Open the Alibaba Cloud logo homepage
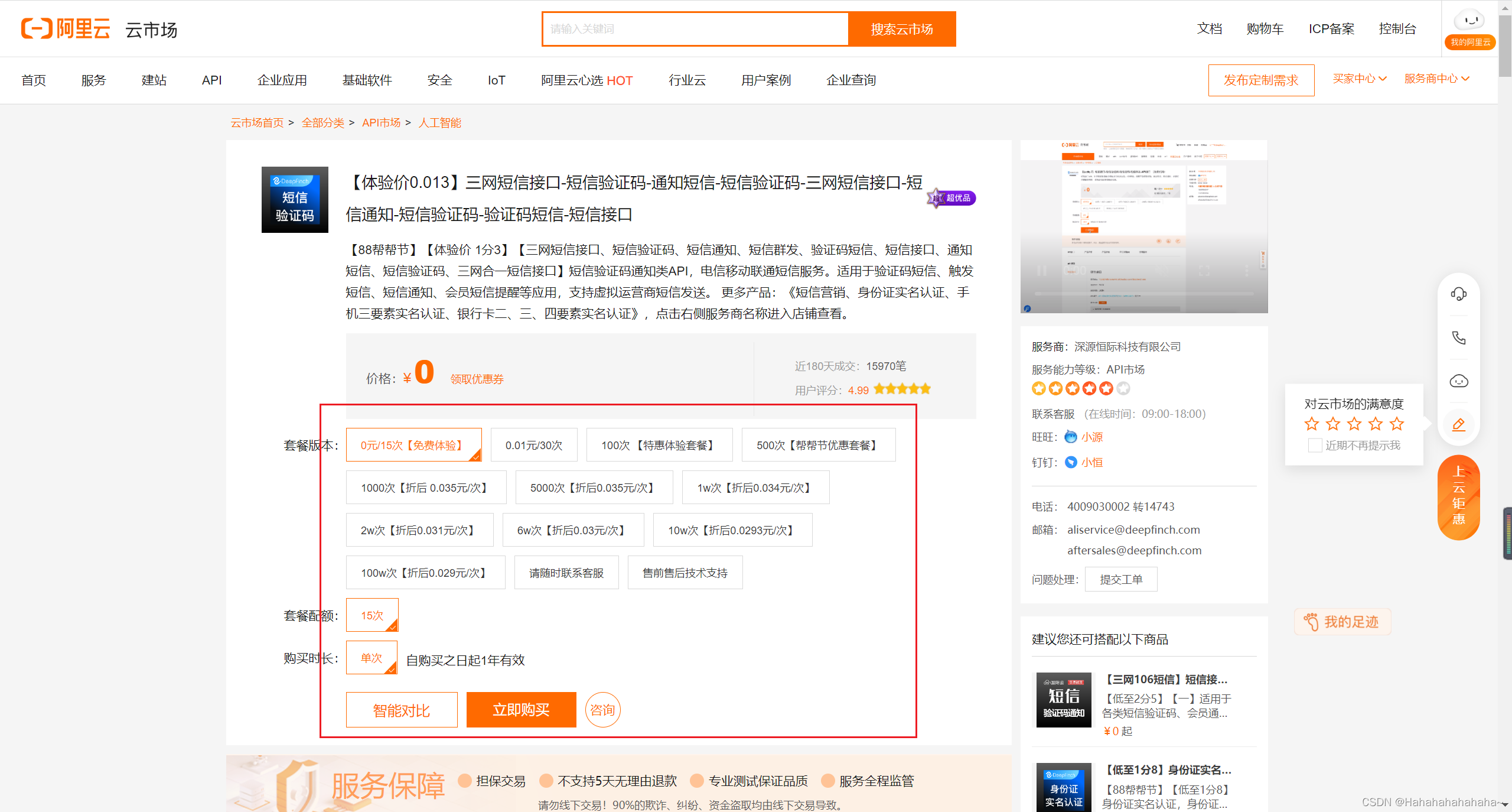Viewport: 1512px width, 812px height. (x=66, y=28)
